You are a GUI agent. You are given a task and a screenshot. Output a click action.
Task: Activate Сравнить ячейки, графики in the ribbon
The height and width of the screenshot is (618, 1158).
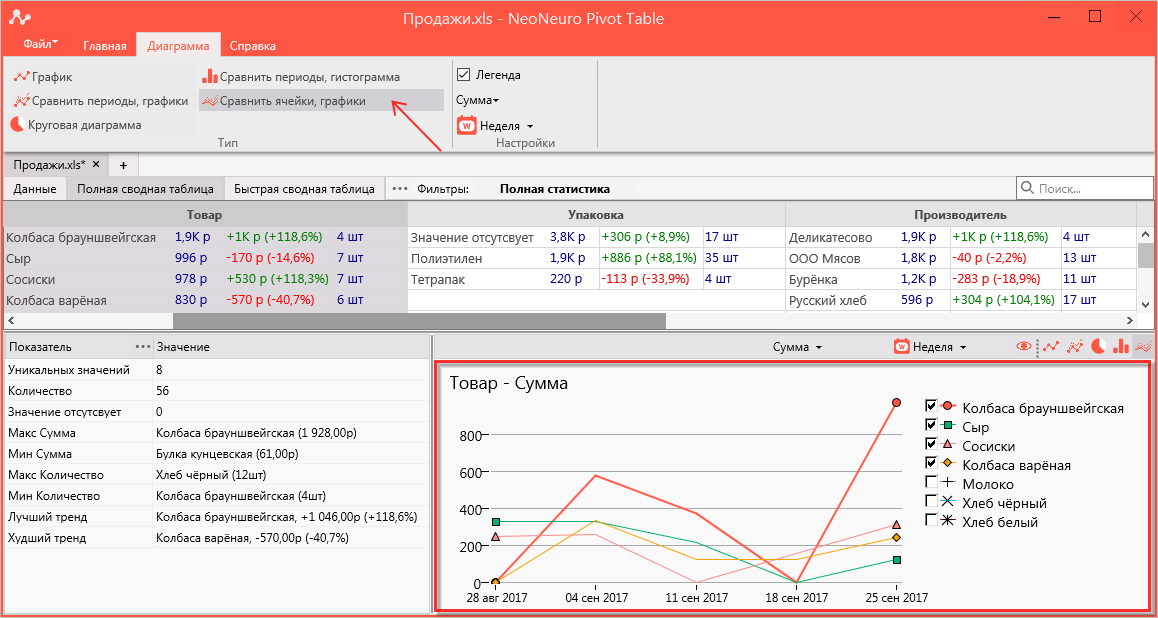[321, 101]
